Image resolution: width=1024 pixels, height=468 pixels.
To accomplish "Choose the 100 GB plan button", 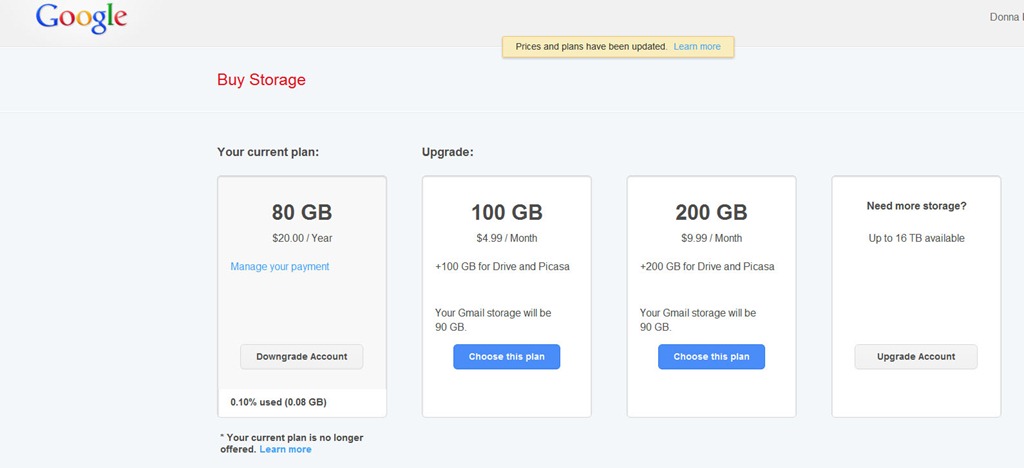I will tap(507, 357).
